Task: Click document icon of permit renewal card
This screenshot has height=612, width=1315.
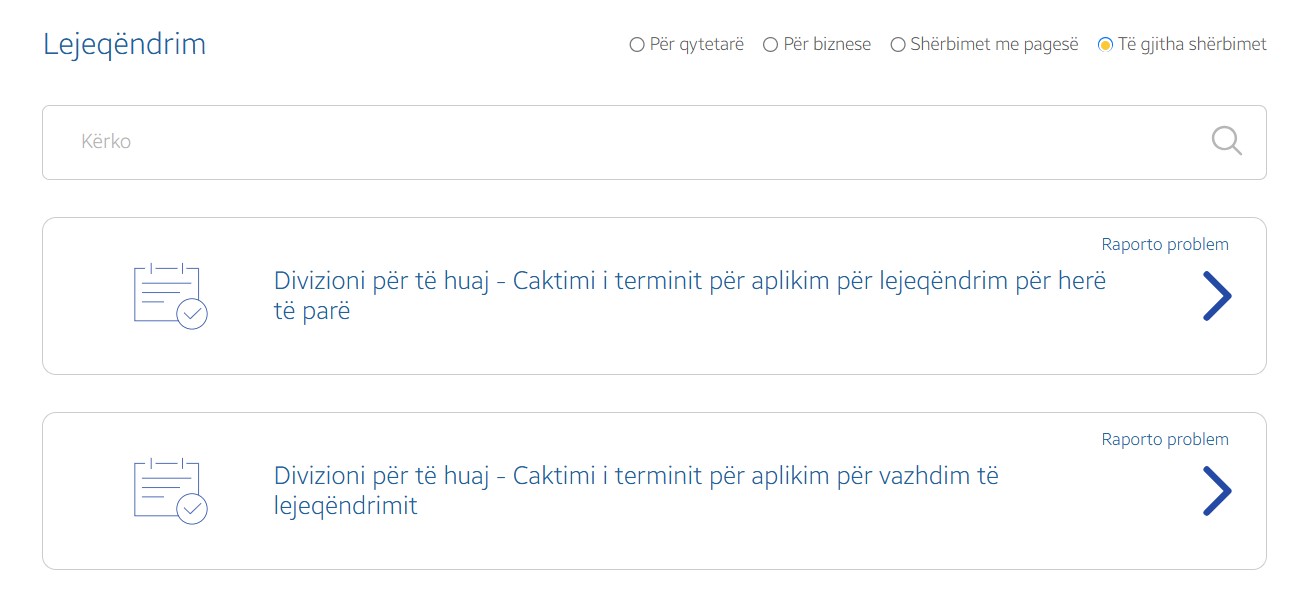Action: pos(167,489)
